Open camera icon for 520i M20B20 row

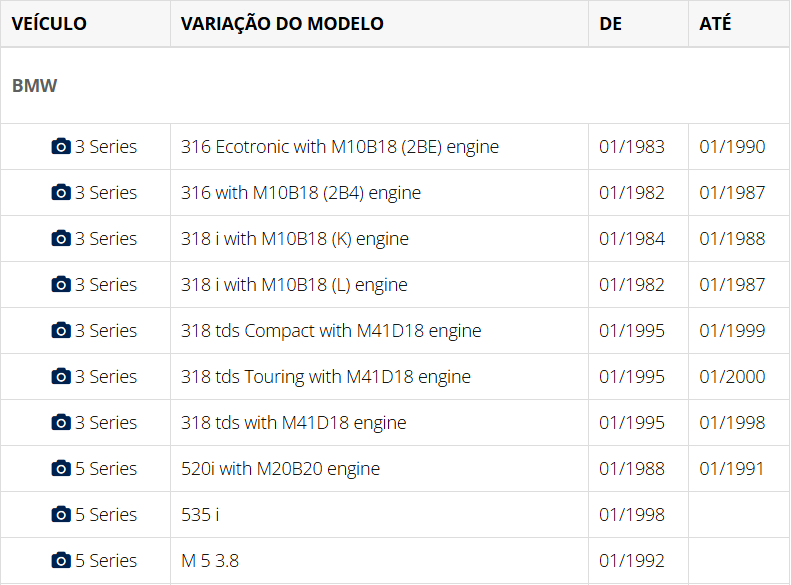point(61,469)
